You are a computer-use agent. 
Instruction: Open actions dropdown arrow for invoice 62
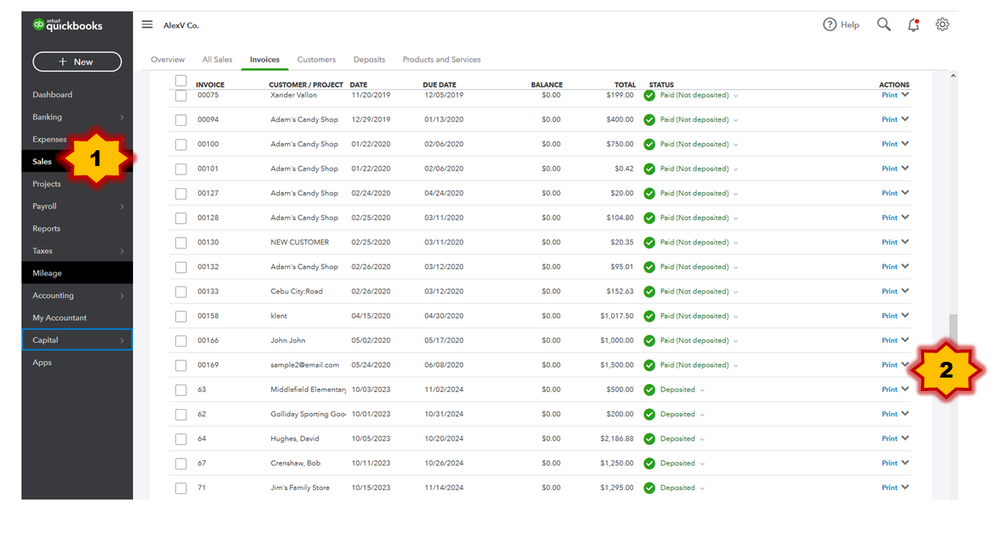tap(905, 413)
